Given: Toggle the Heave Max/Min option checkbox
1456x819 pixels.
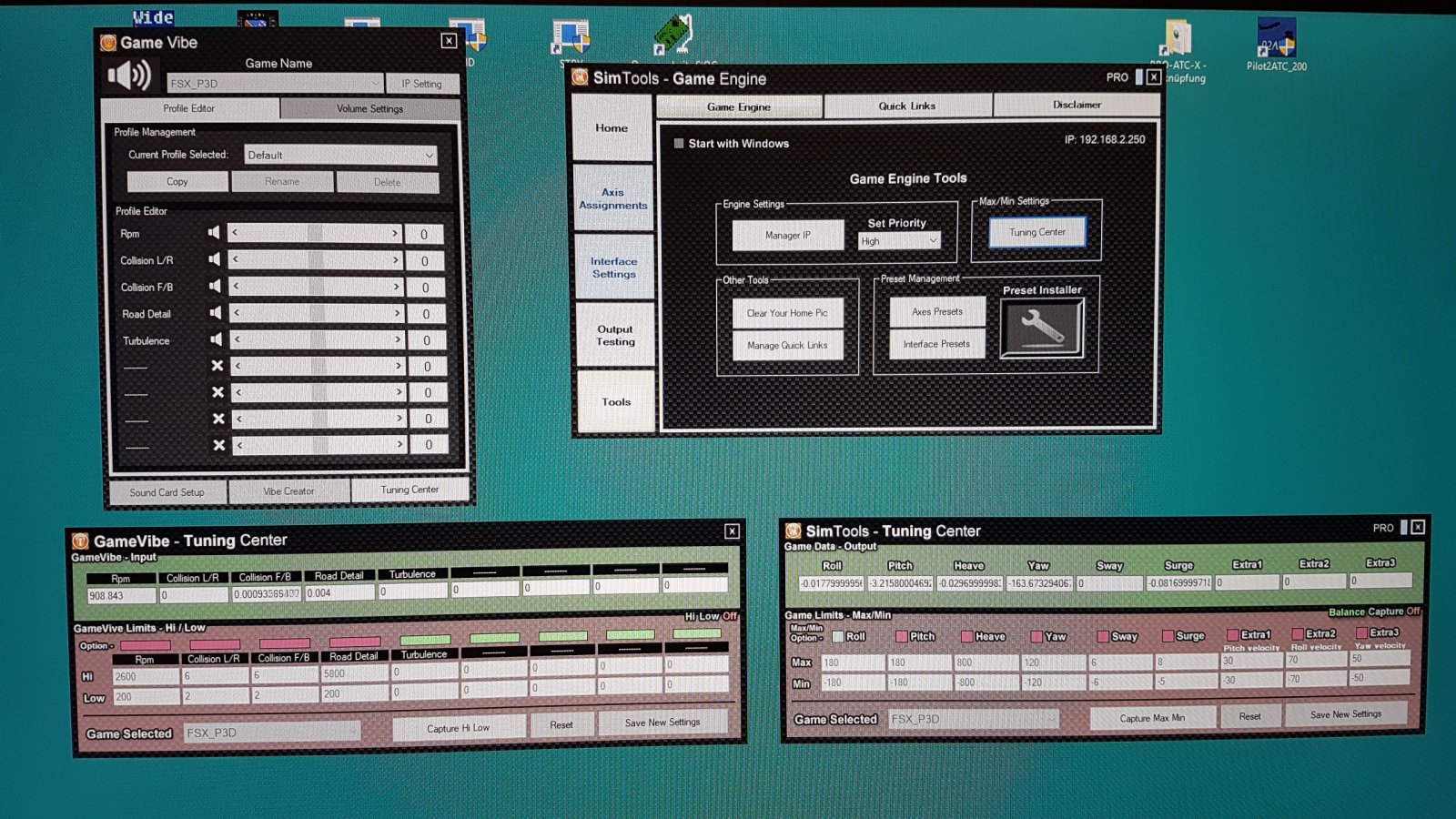Looking at the screenshot, I should [967, 637].
